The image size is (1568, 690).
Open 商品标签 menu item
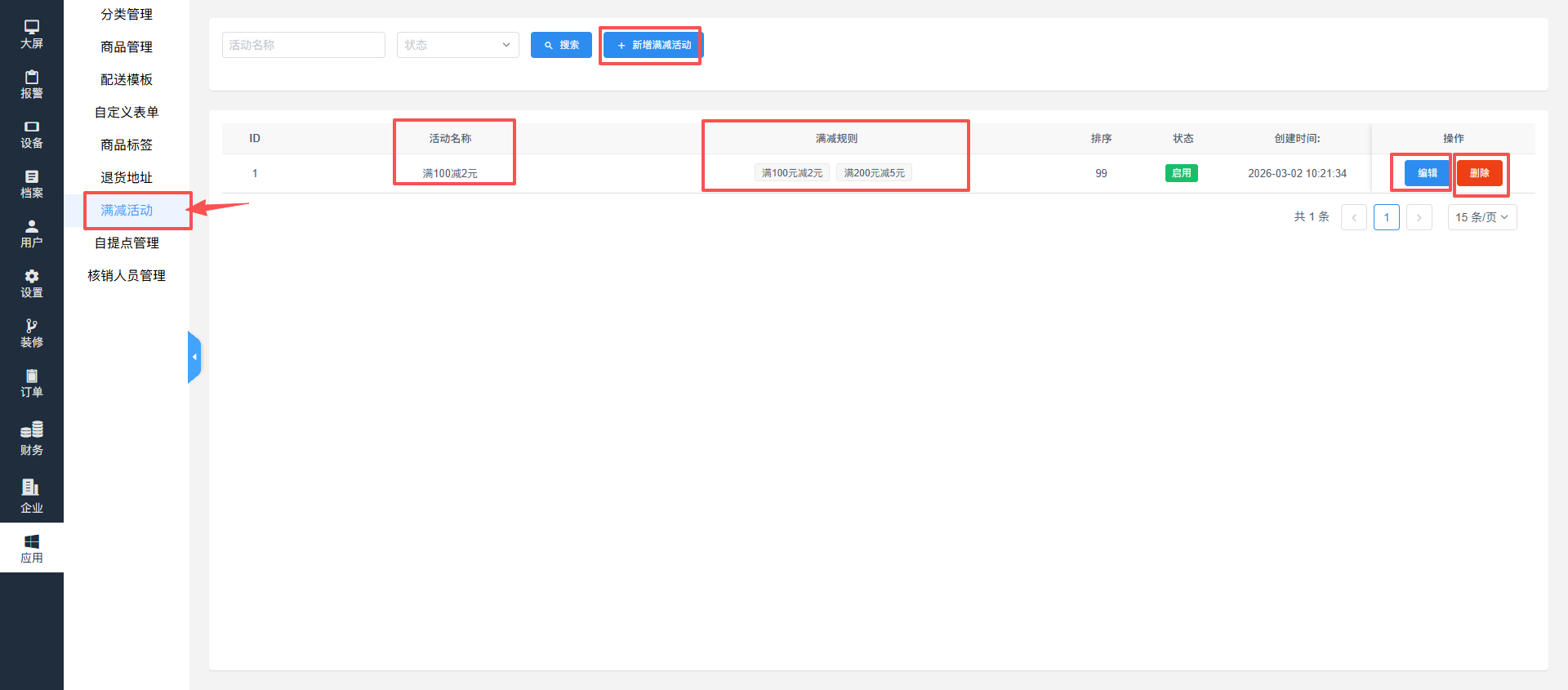coord(127,145)
